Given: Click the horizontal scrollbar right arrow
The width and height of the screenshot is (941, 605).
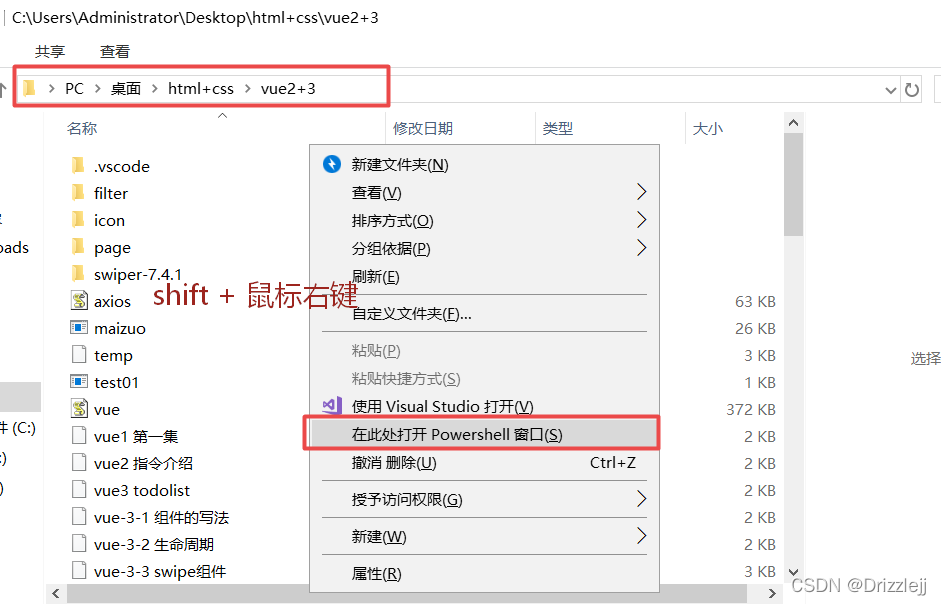Looking at the screenshot, I should [773, 594].
